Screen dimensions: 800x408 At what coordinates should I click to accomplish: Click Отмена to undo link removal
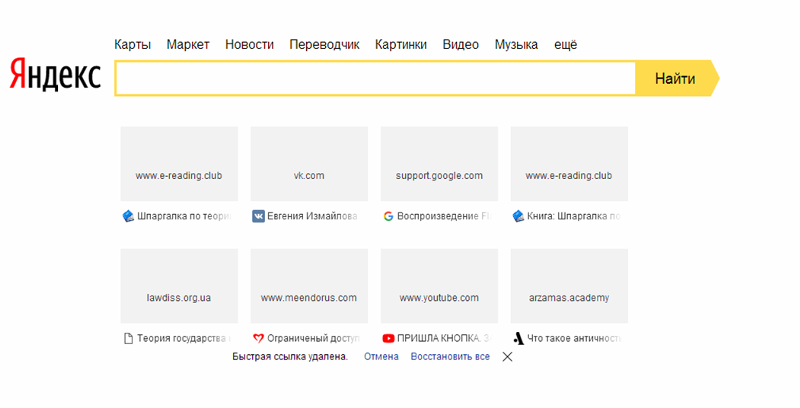[x=381, y=356]
